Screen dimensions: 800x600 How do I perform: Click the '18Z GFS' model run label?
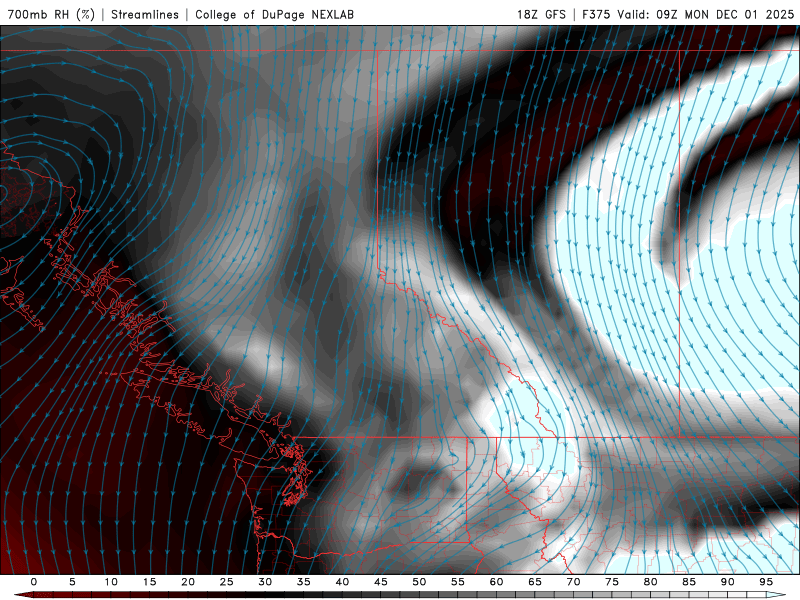541,14
